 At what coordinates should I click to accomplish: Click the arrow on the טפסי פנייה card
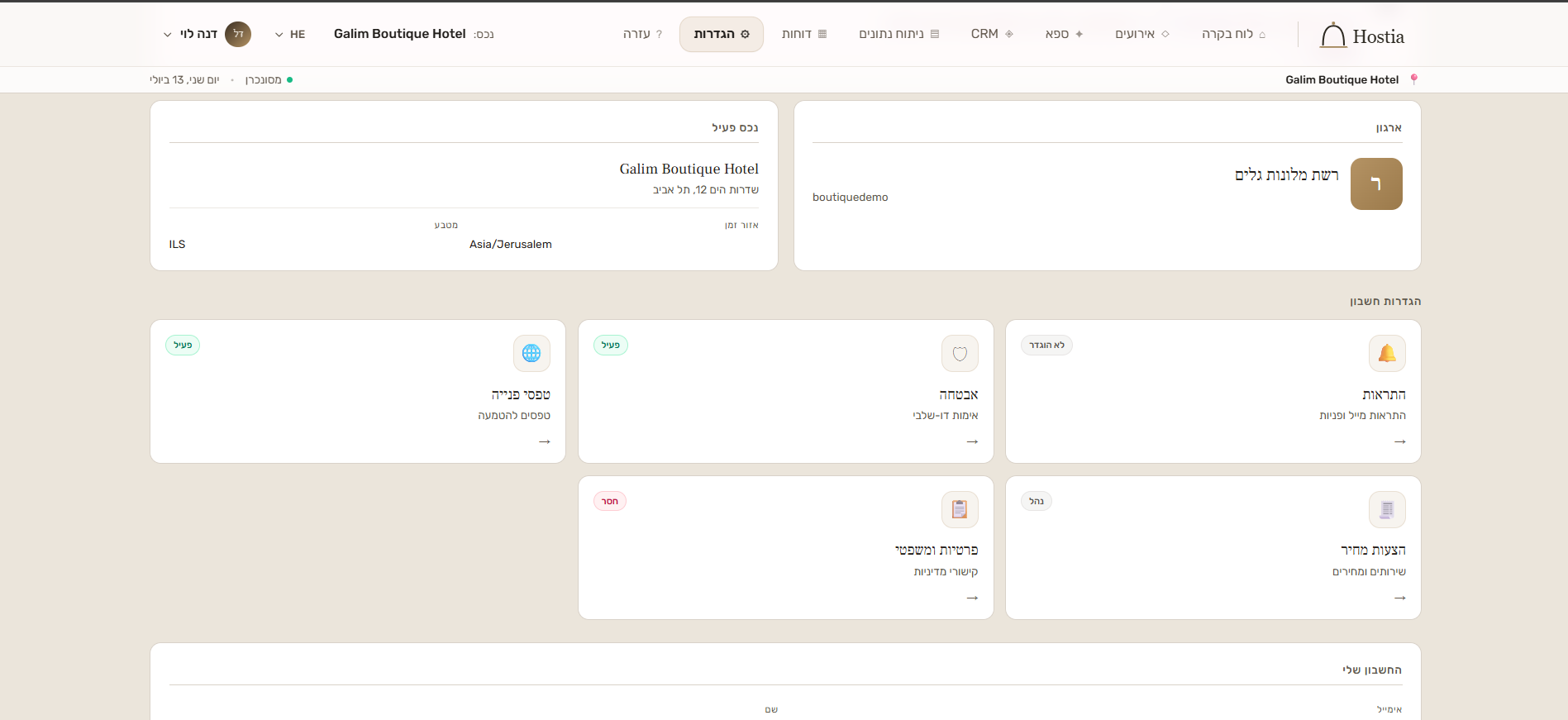tap(544, 441)
